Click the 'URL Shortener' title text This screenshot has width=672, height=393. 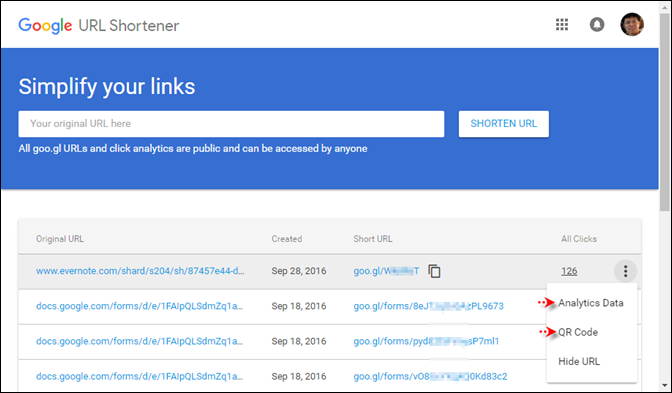tap(129, 26)
